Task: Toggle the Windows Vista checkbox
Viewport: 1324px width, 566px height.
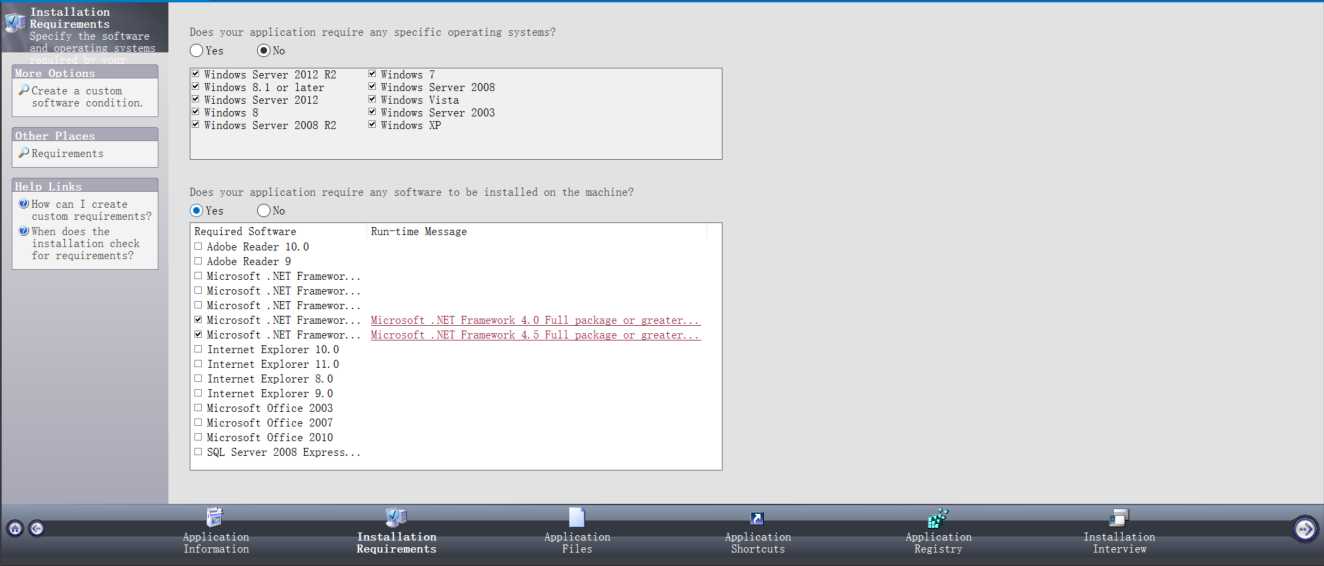Action: tap(372, 100)
